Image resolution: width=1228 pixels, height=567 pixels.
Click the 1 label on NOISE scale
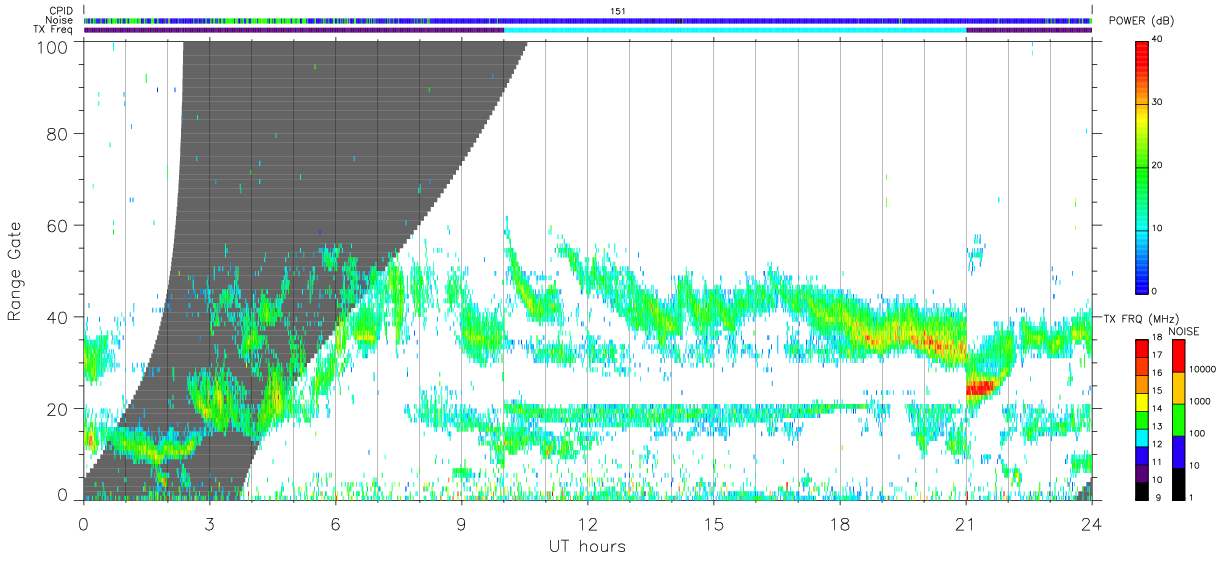(1192, 497)
